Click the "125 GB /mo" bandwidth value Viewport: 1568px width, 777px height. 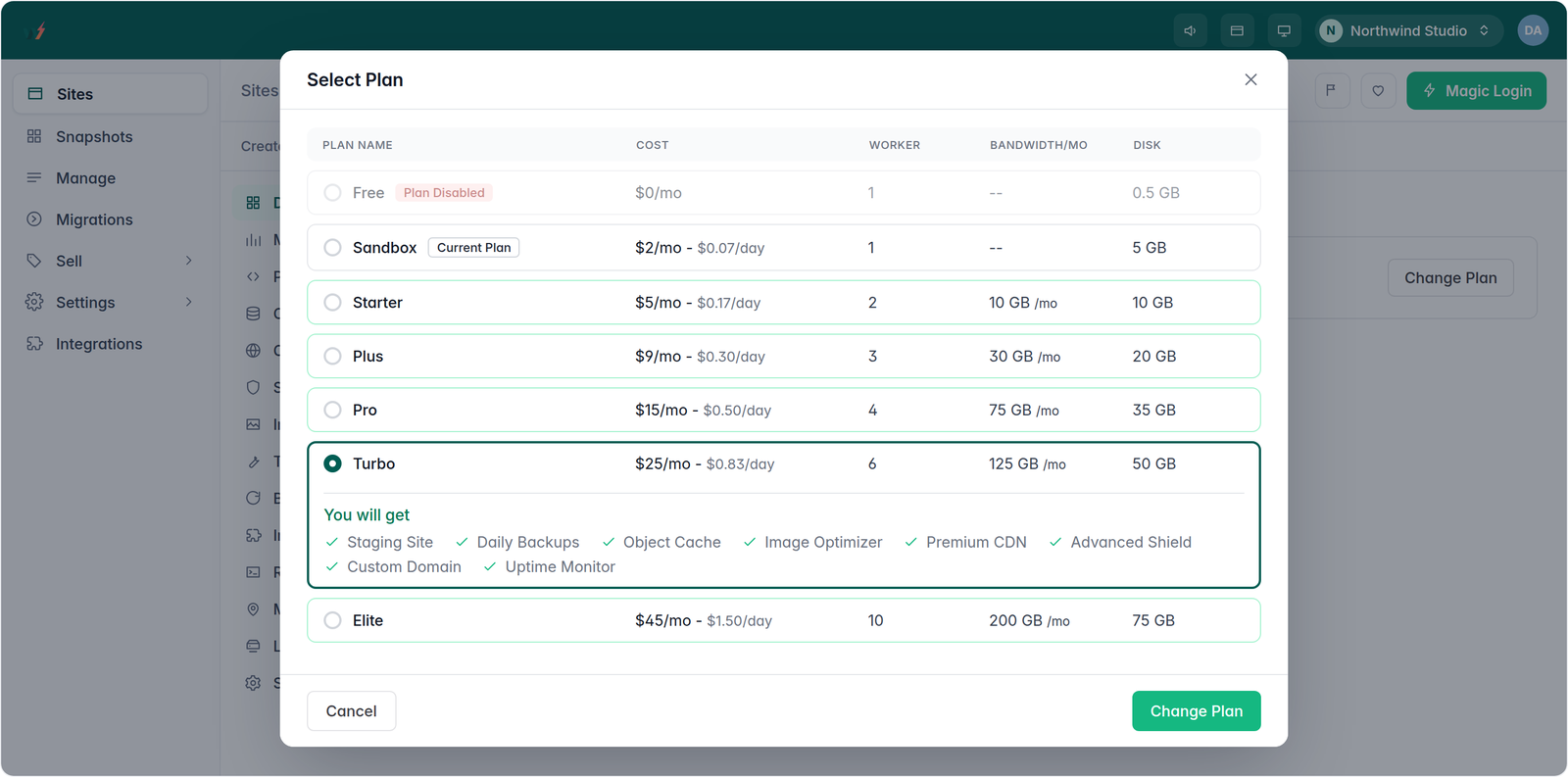pyautogui.click(x=1027, y=463)
